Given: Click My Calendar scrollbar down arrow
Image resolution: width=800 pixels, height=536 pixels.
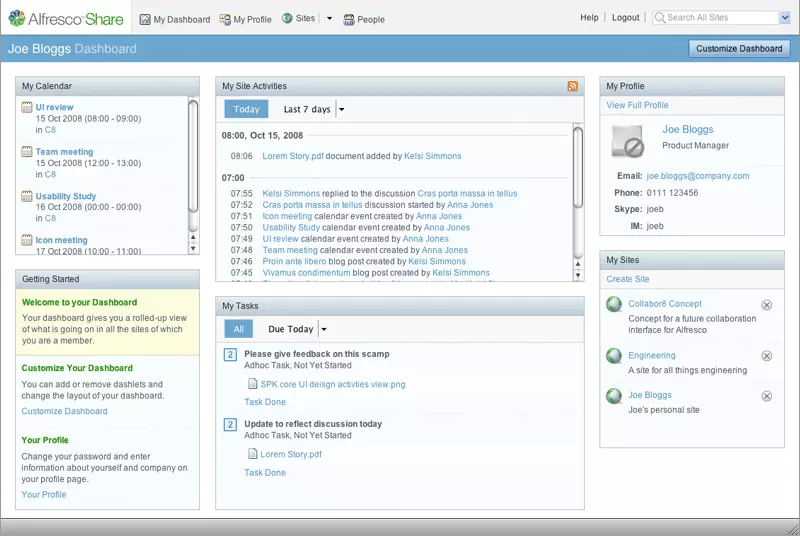Looking at the screenshot, I should point(193,249).
